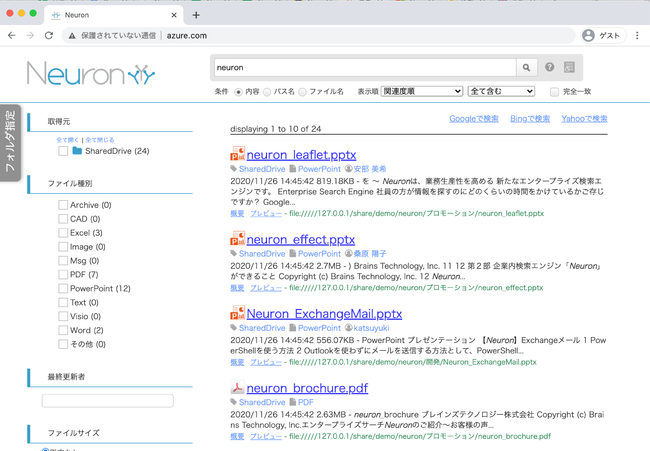Check the Visio (0) filter
This screenshot has height=451, width=650.
tap(63, 316)
